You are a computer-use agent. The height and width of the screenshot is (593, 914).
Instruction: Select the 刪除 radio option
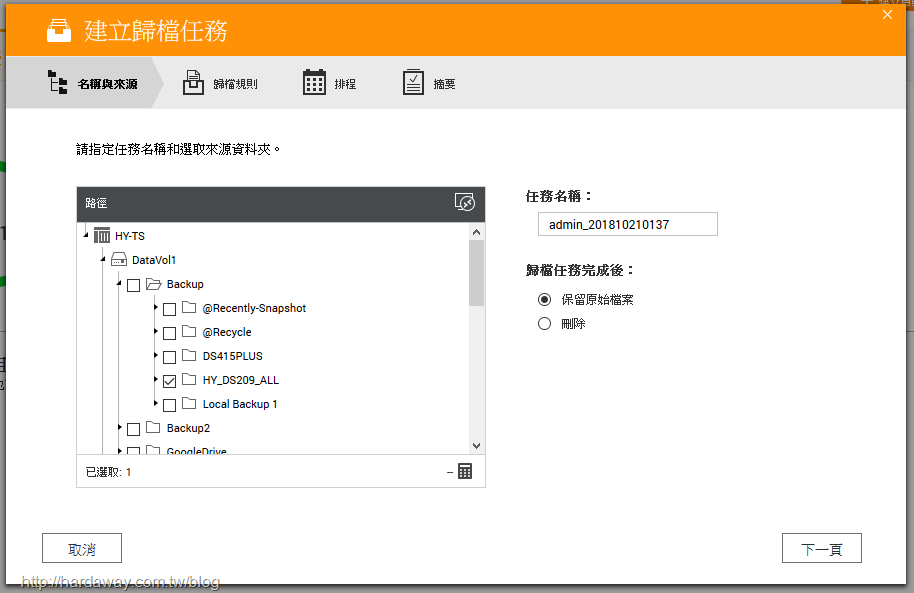(544, 324)
